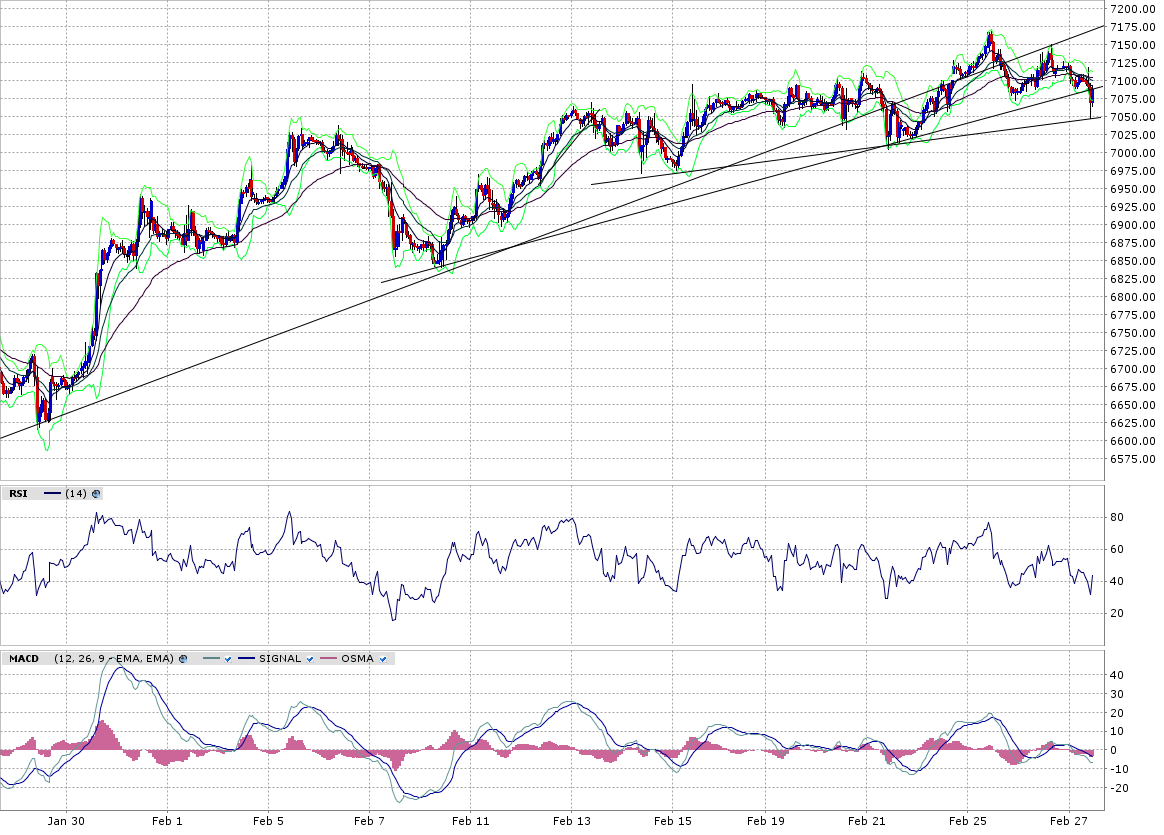Screen dimensions: 1164x835
Task: Click the teal MACD line color swatch
Action: point(209,658)
